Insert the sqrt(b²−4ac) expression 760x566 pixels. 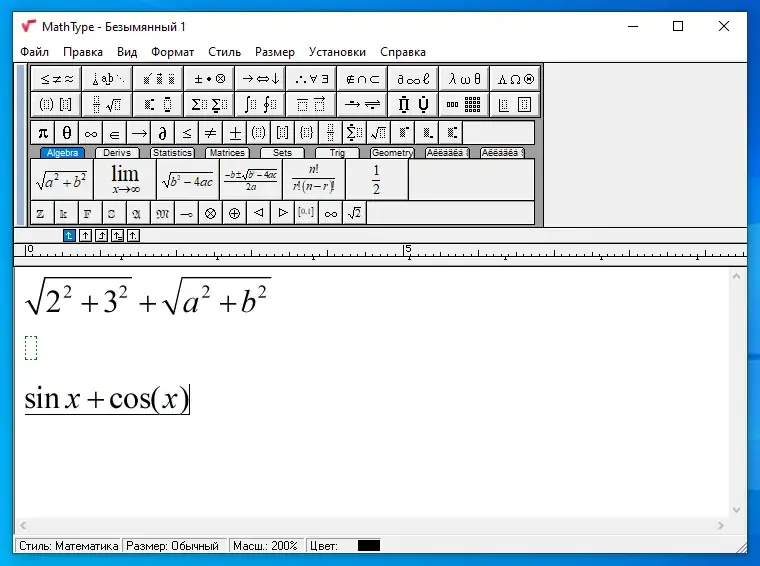coord(188,180)
